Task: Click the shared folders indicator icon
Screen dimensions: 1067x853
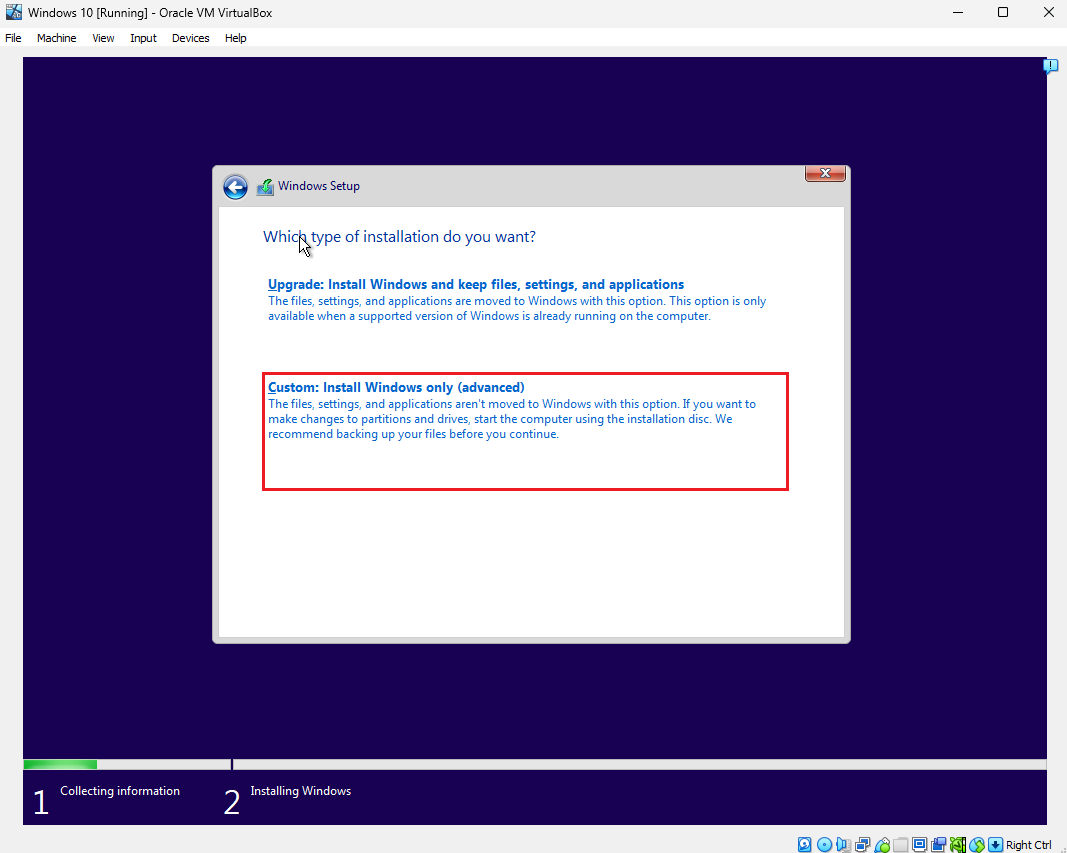Action: click(x=901, y=845)
